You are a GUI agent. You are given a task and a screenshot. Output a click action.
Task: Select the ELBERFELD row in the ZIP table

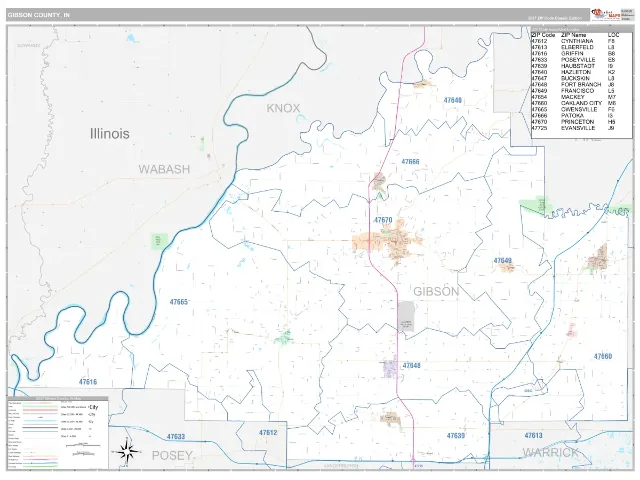coord(573,47)
